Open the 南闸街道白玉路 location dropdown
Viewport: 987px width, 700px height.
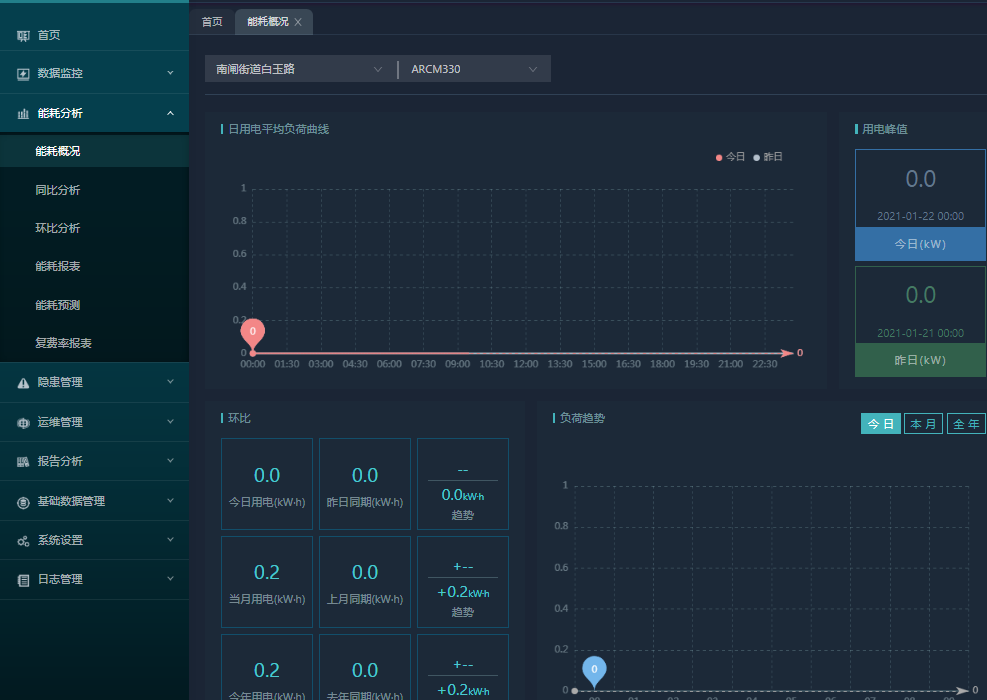[x=299, y=69]
